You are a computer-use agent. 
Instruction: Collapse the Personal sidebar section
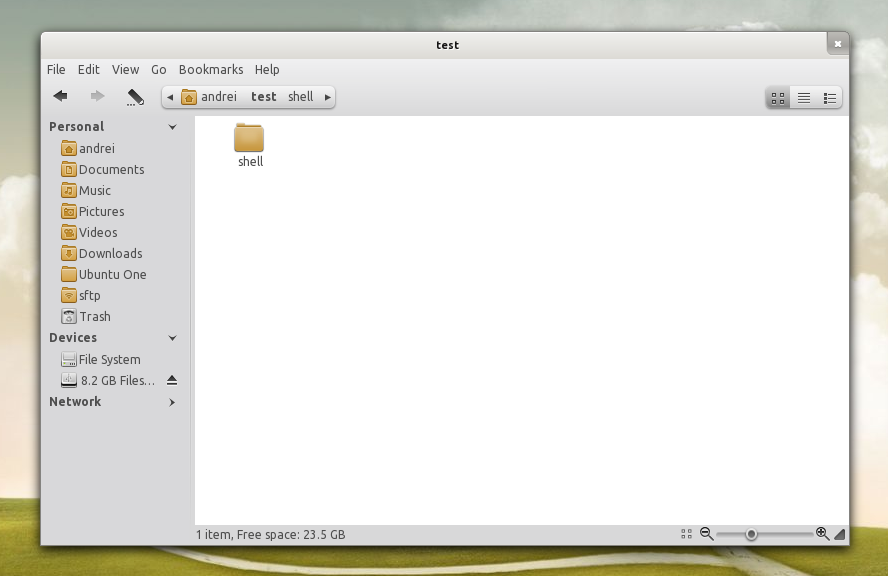[x=172, y=127]
